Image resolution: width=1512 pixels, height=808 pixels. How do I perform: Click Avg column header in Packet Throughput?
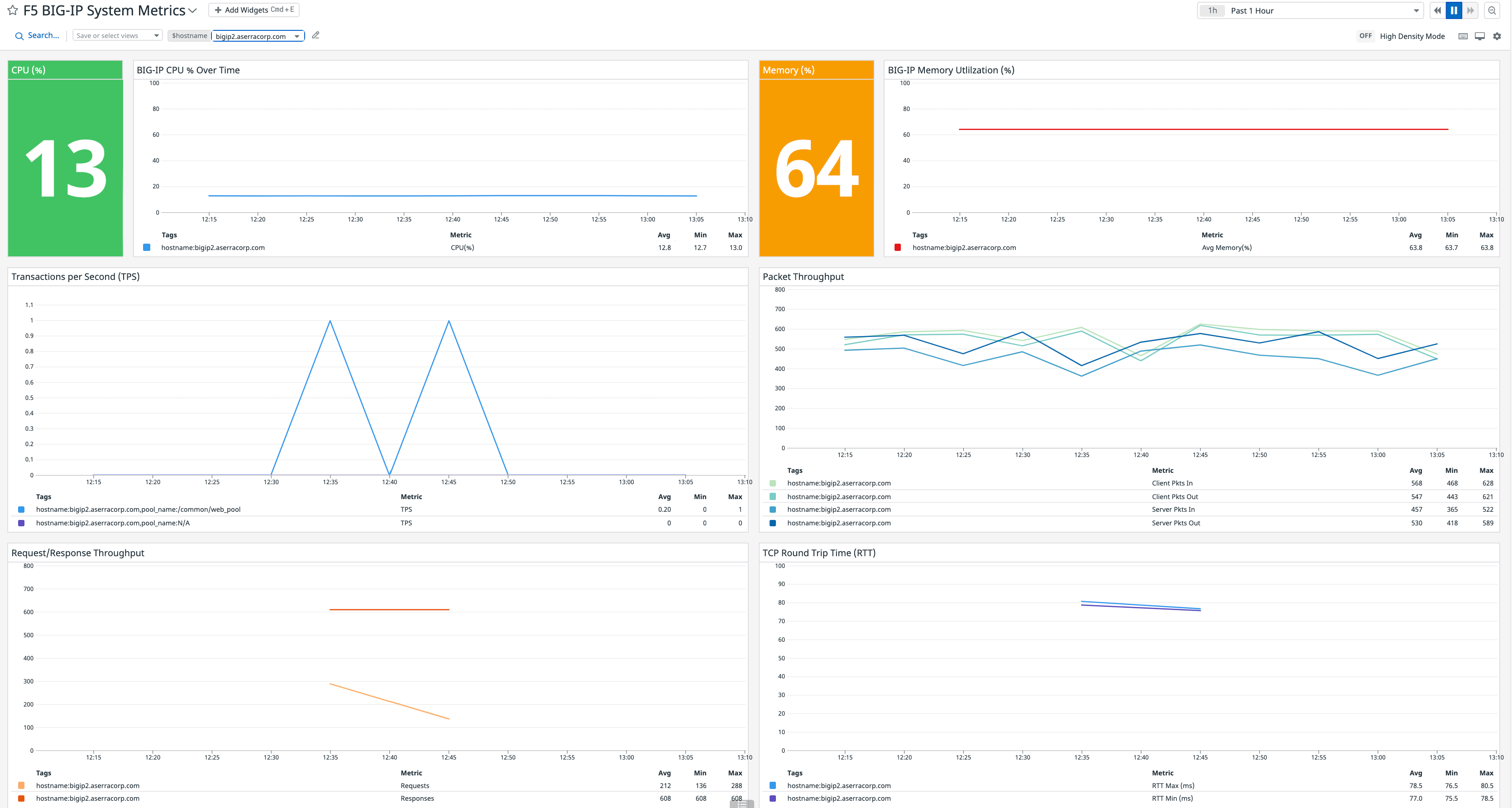point(1415,471)
